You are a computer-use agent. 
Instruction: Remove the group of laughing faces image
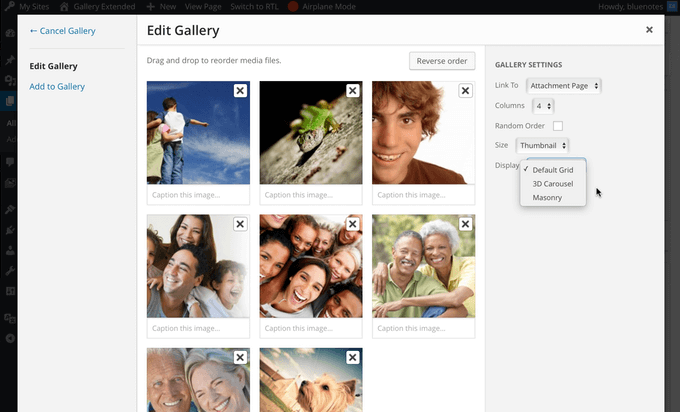point(353,224)
